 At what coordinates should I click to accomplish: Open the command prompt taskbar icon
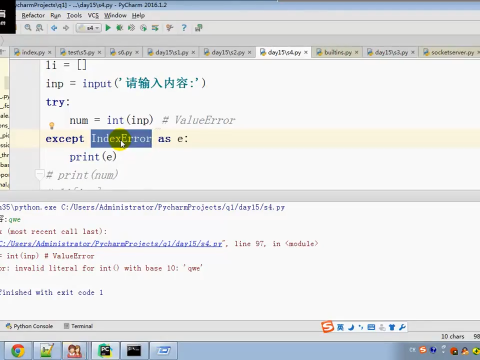[x=134, y=351]
